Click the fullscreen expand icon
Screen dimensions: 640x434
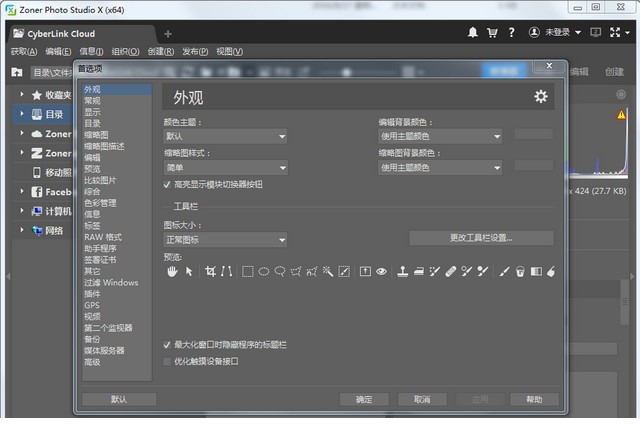point(615,32)
